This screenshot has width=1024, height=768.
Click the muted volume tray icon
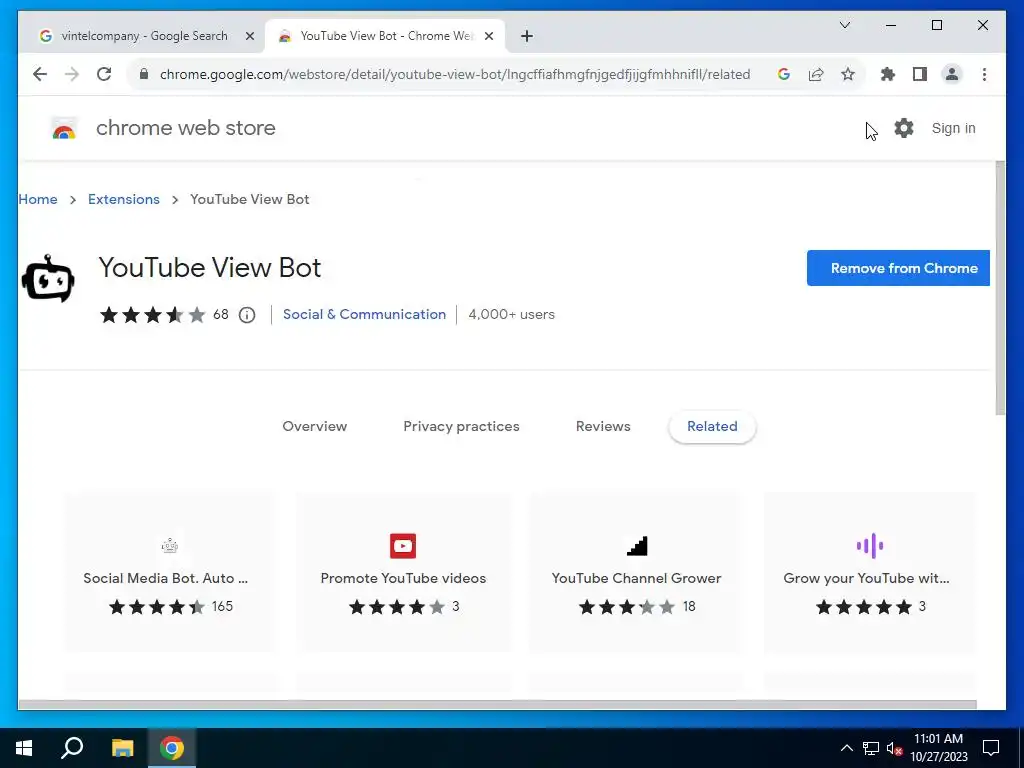[894, 748]
